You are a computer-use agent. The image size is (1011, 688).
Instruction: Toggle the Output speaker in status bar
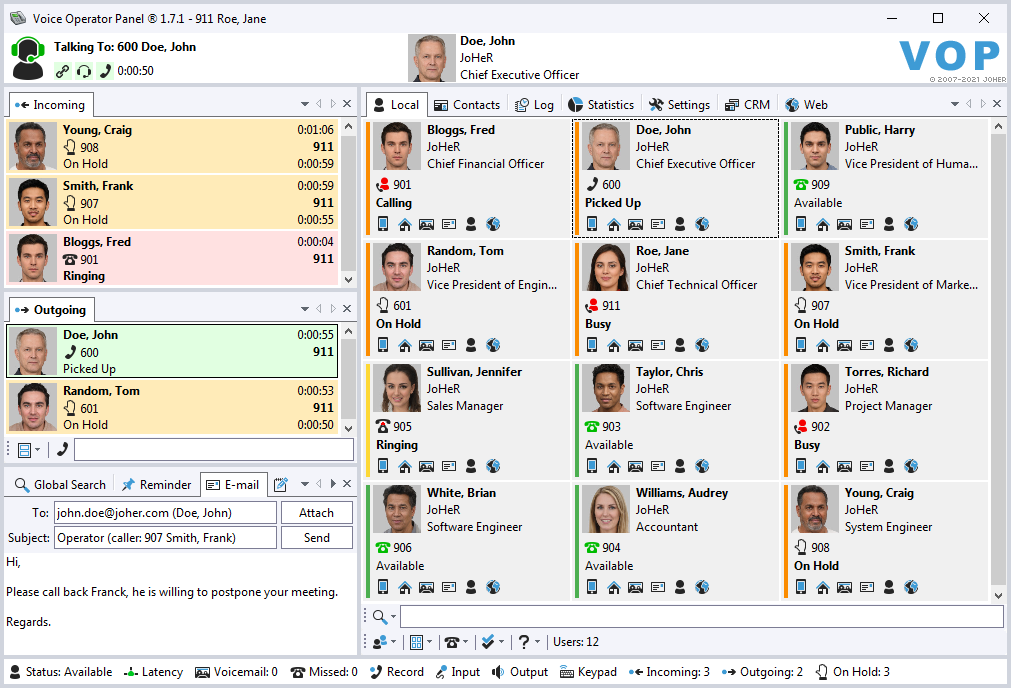click(519, 672)
